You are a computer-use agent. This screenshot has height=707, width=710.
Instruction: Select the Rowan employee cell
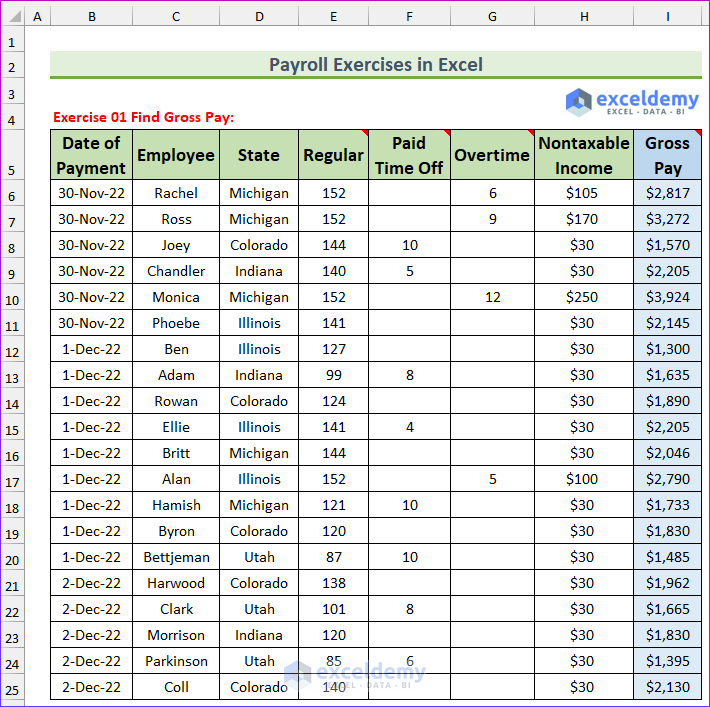(176, 401)
